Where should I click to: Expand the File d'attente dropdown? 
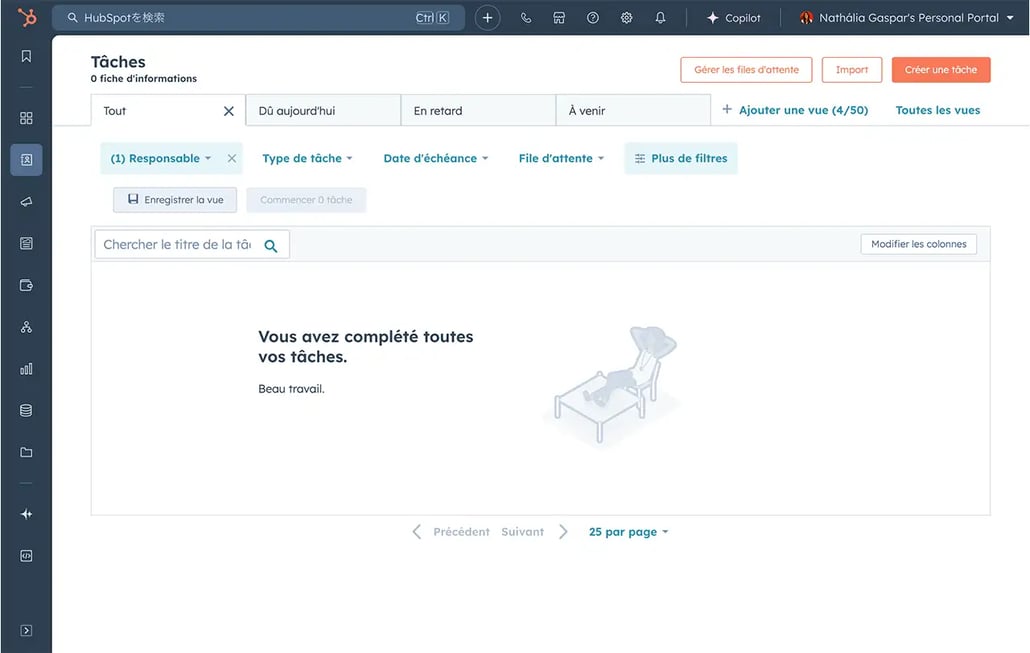561,158
